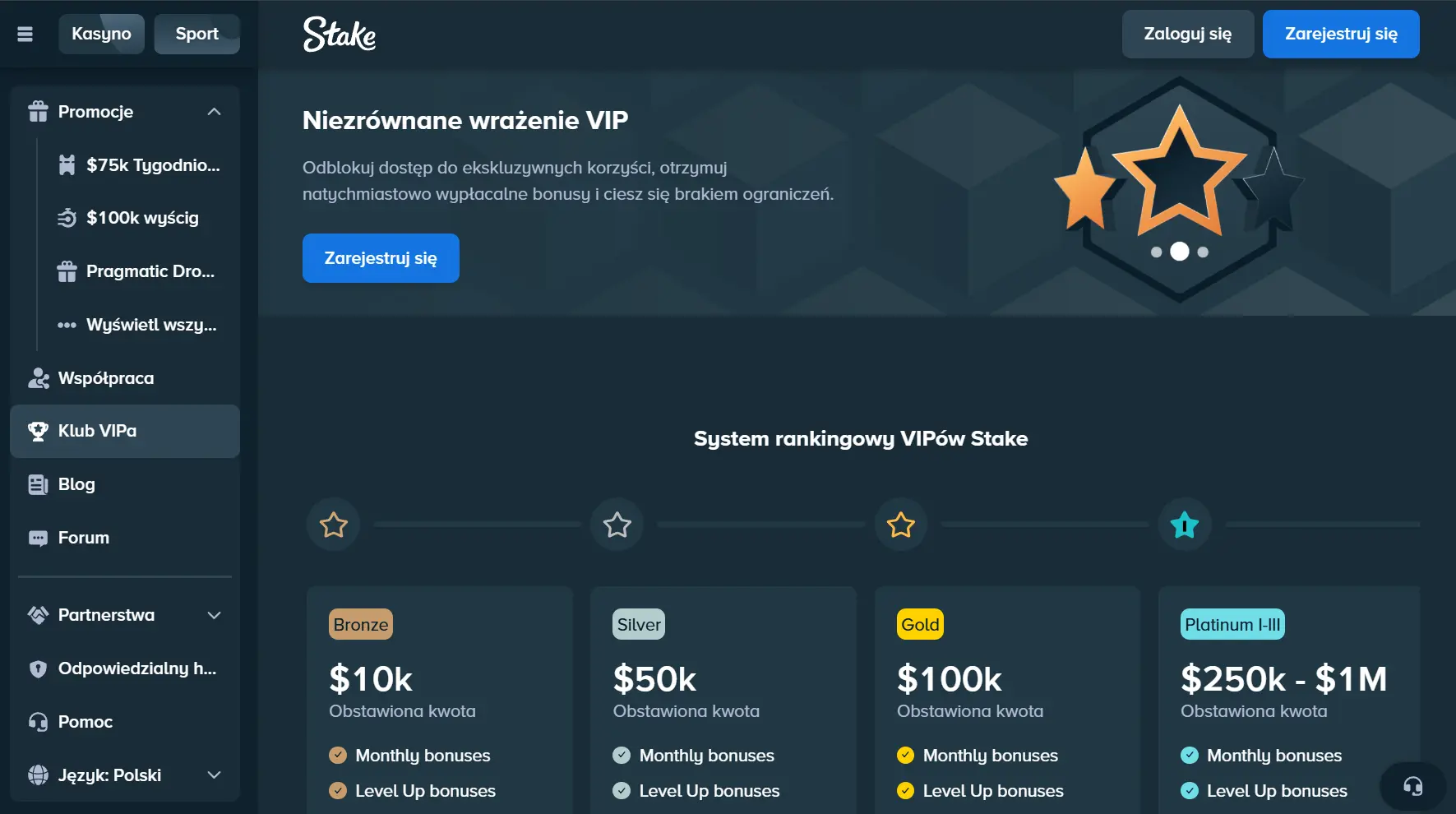Screen dimensions: 1456x814
Task: Click the Gold tier badge
Action: coord(920,625)
